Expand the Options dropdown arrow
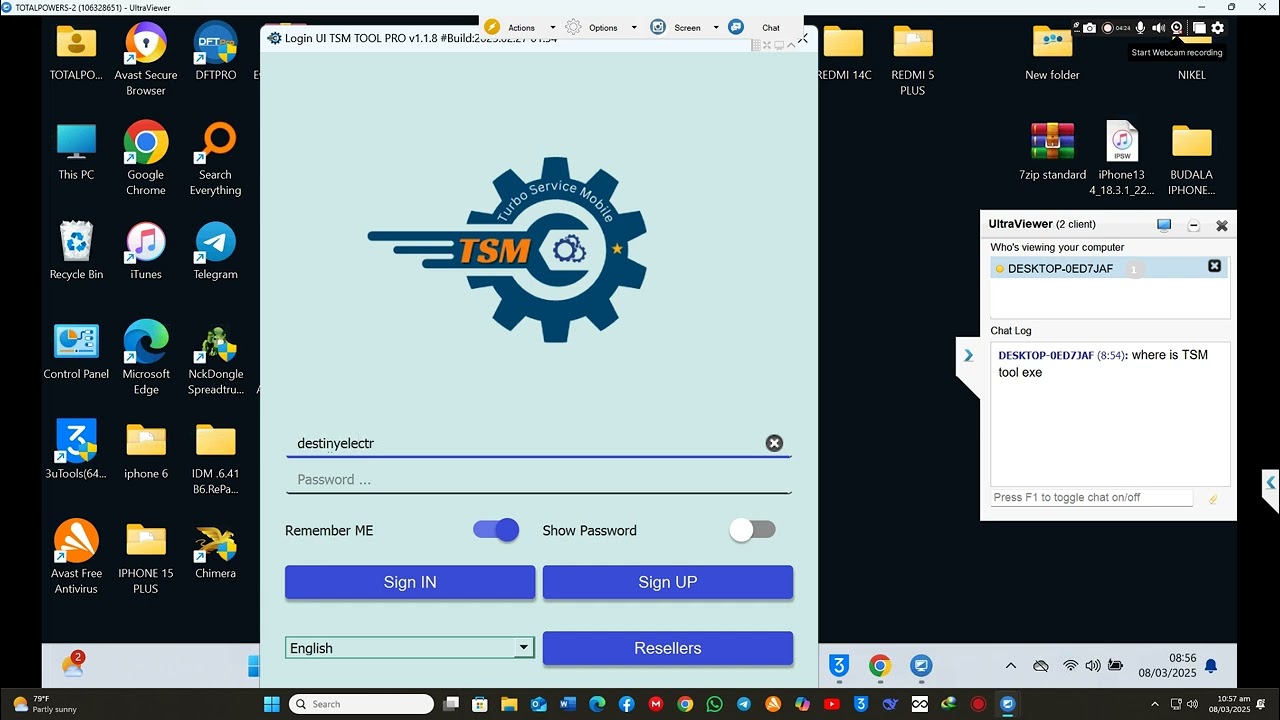Viewport: 1280px width, 720px height. click(x=634, y=28)
